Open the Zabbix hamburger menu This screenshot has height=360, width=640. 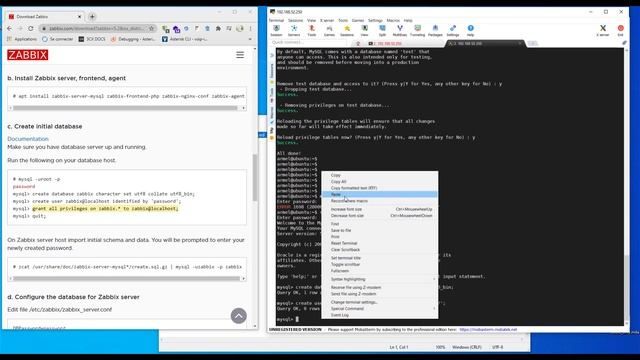tap(240, 55)
